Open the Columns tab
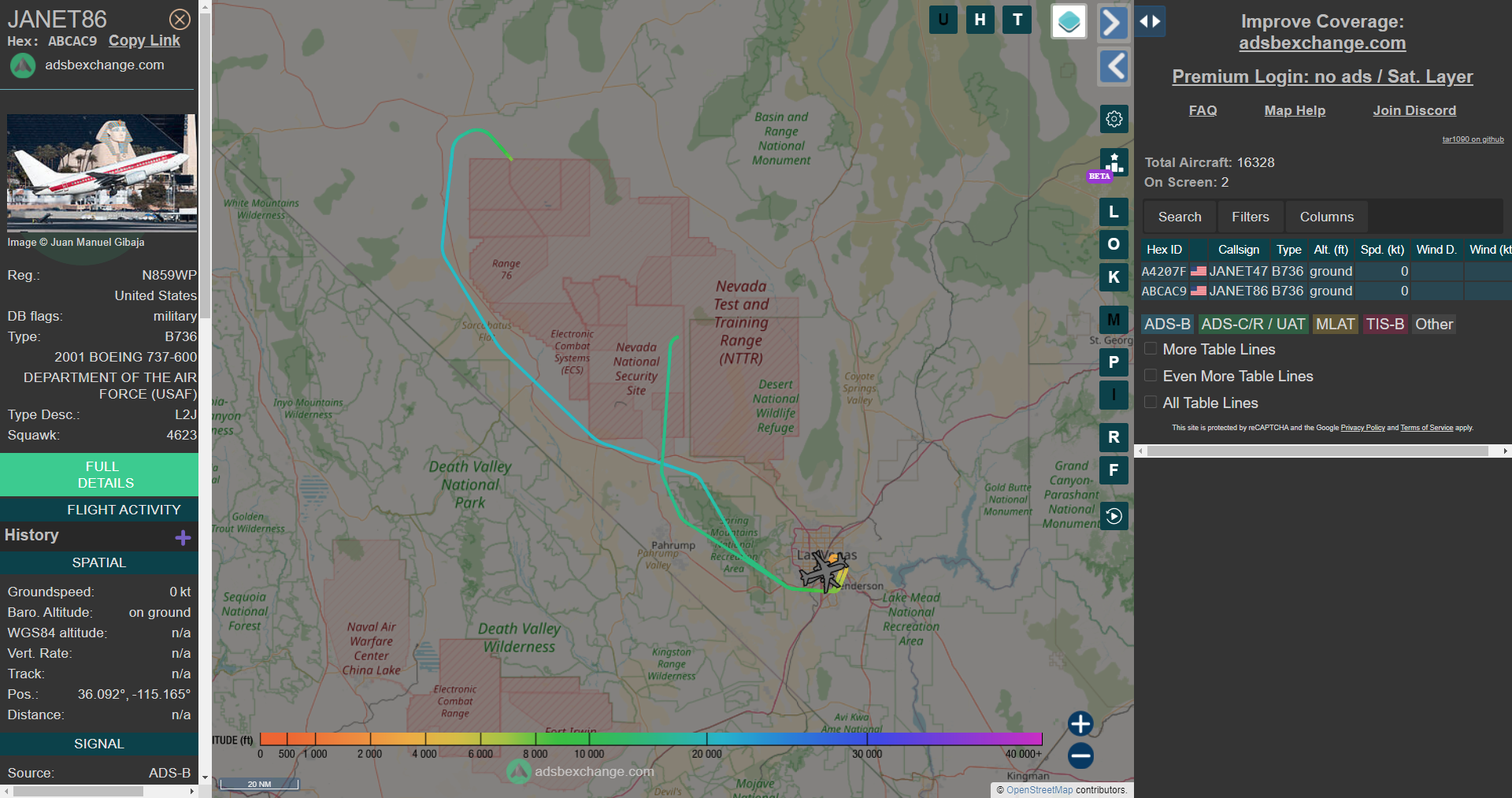Image resolution: width=1512 pixels, height=798 pixels. 1327,217
